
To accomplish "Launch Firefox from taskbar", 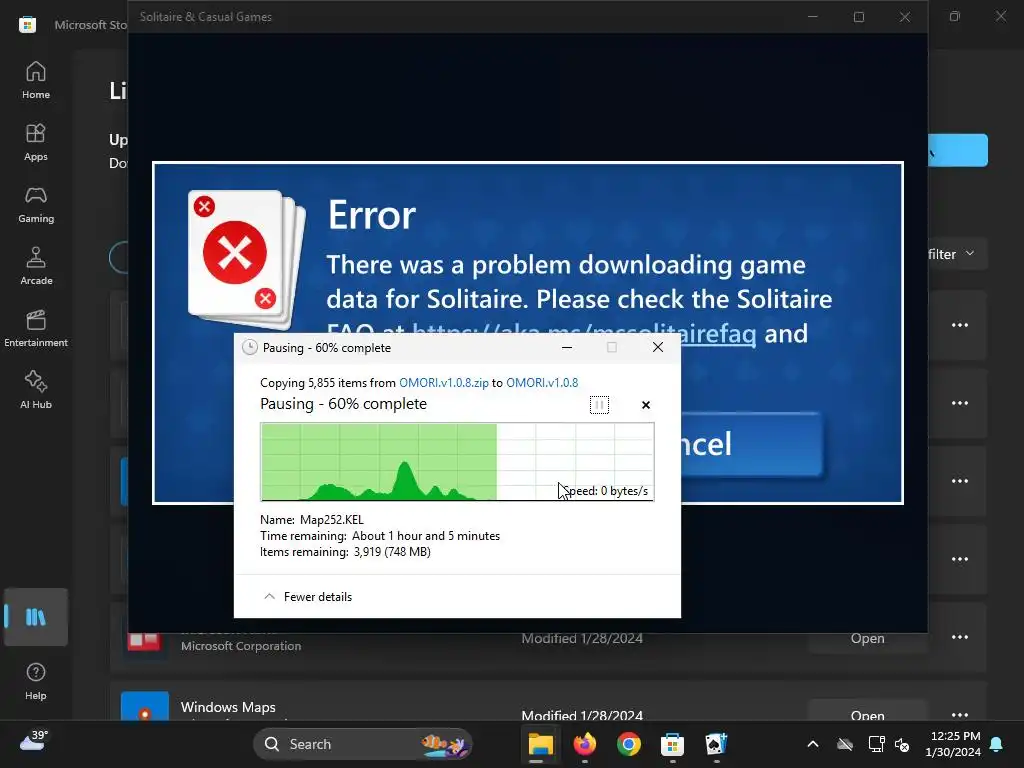I will click(x=584, y=744).
